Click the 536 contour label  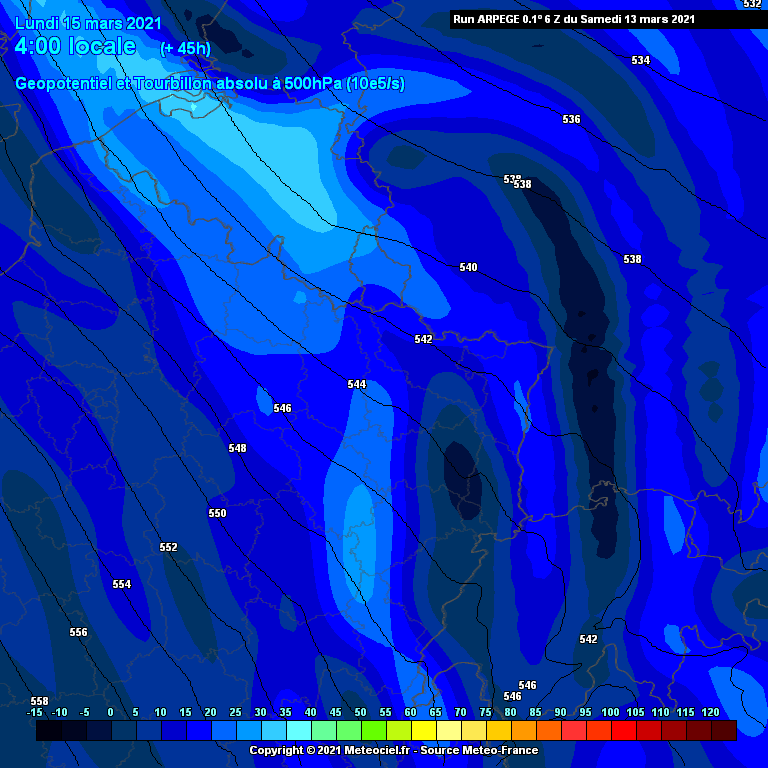click(571, 120)
